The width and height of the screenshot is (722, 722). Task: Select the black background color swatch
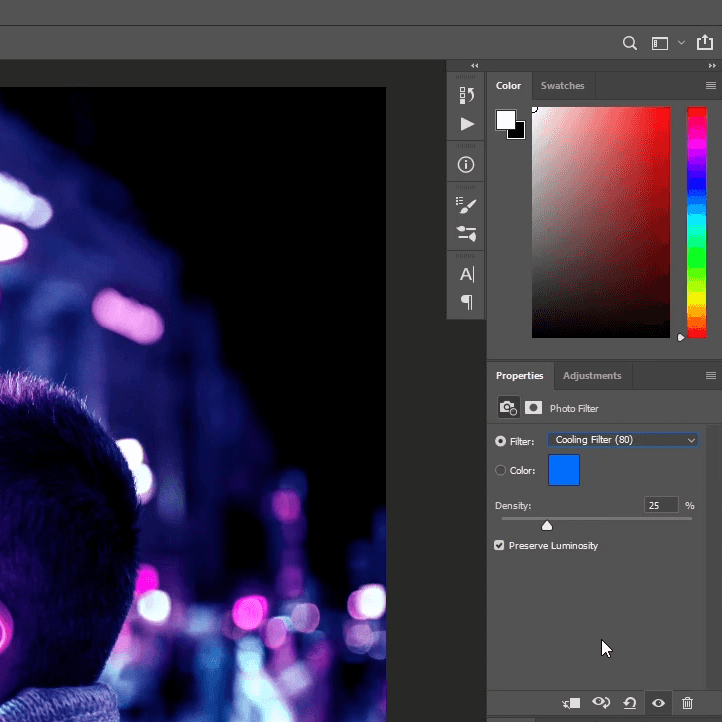point(518,131)
